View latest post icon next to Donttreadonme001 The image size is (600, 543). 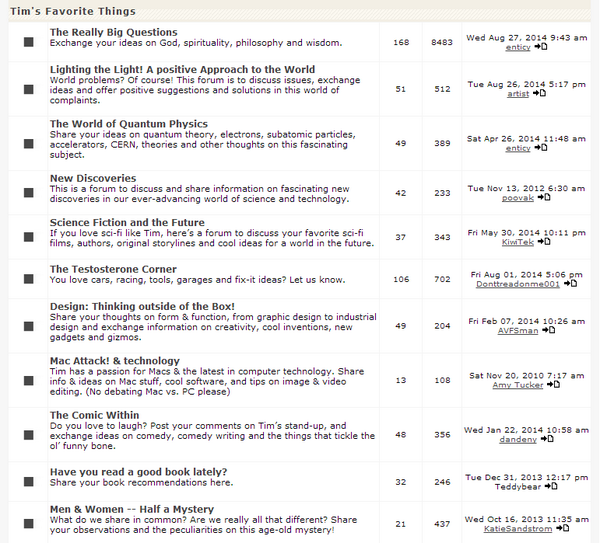click(571, 284)
